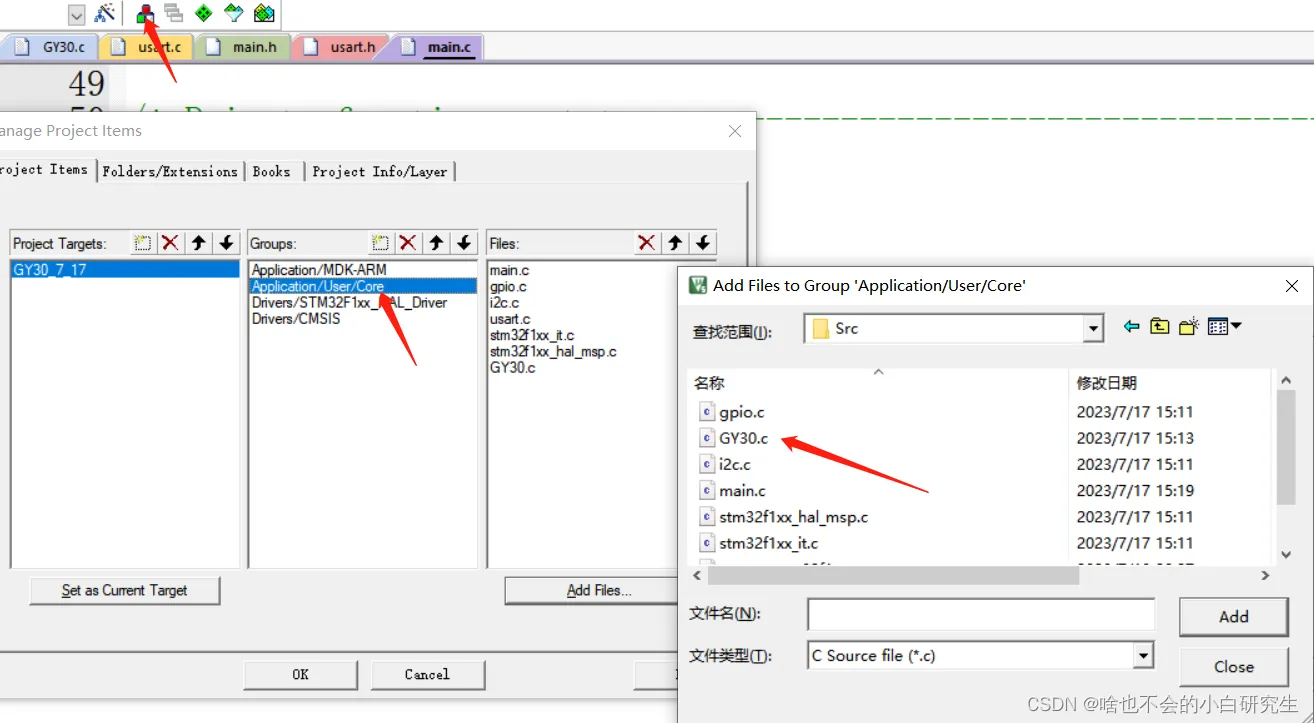Move Project Target down arrow
The width and height of the screenshot is (1314, 723).
(227, 243)
